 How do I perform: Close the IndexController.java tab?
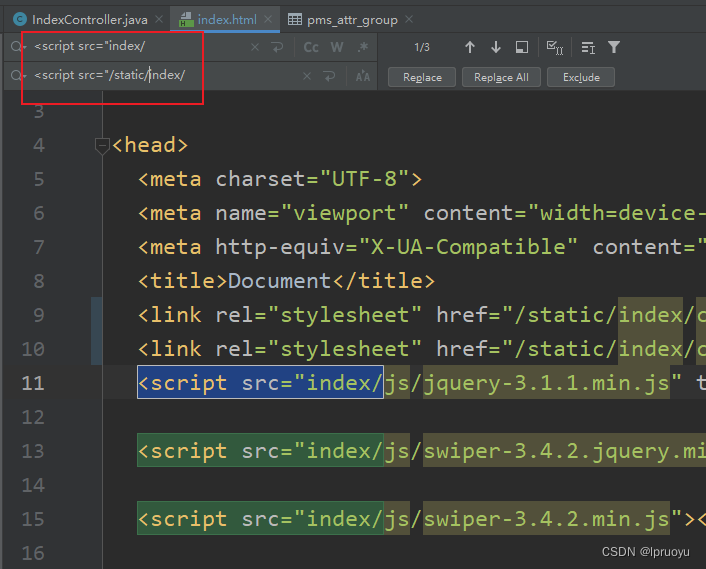click(x=159, y=19)
